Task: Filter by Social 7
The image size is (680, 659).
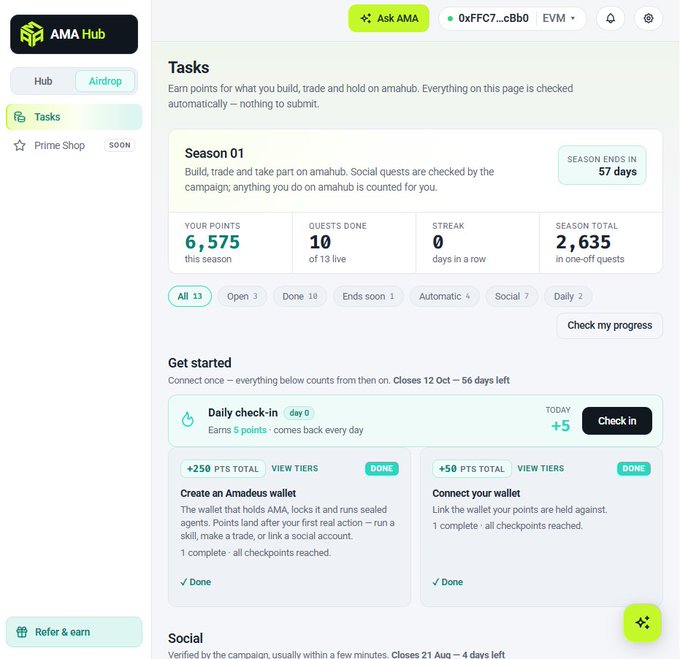Action: pyautogui.click(x=512, y=296)
